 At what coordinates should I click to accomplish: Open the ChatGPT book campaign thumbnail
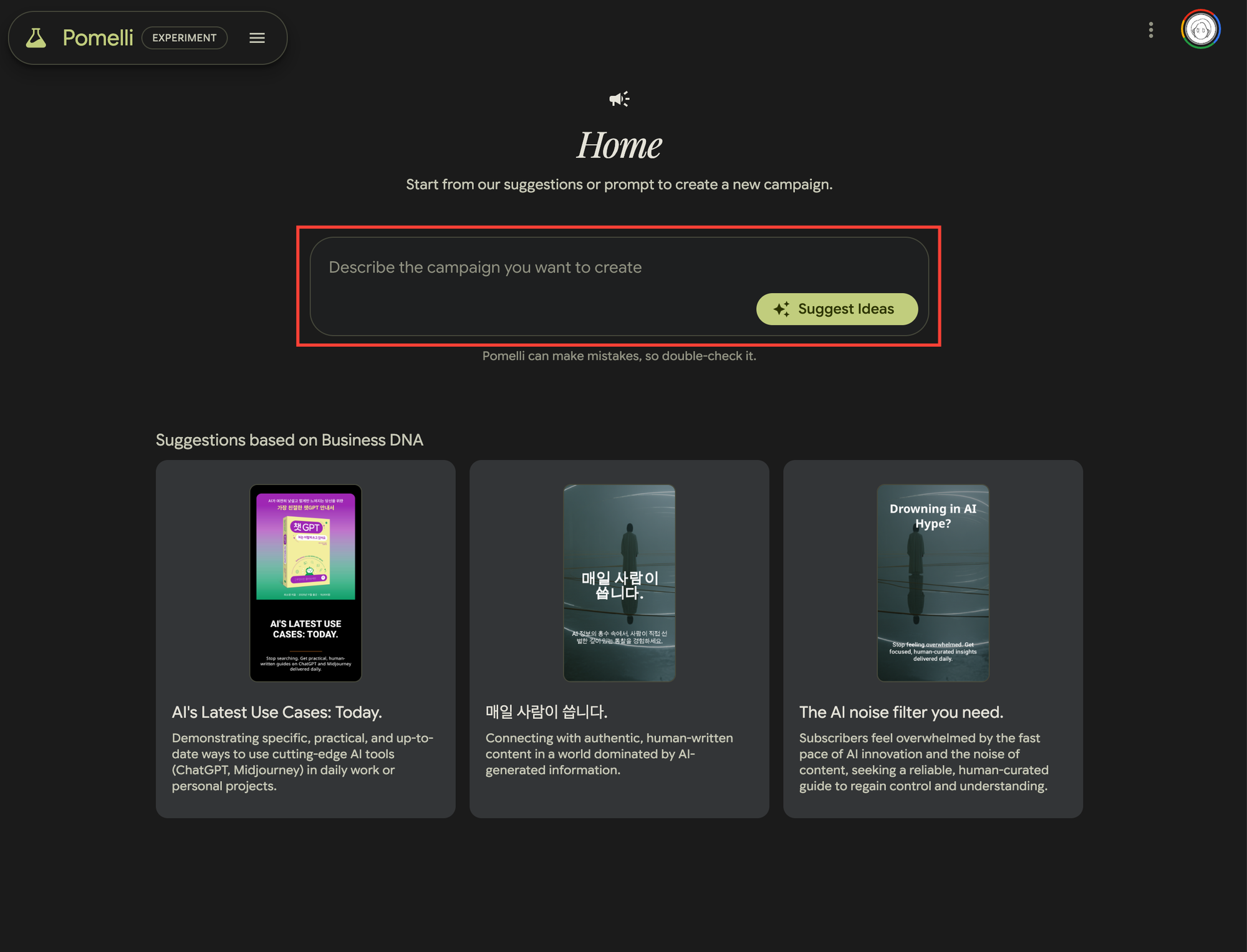click(x=306, y=583)
